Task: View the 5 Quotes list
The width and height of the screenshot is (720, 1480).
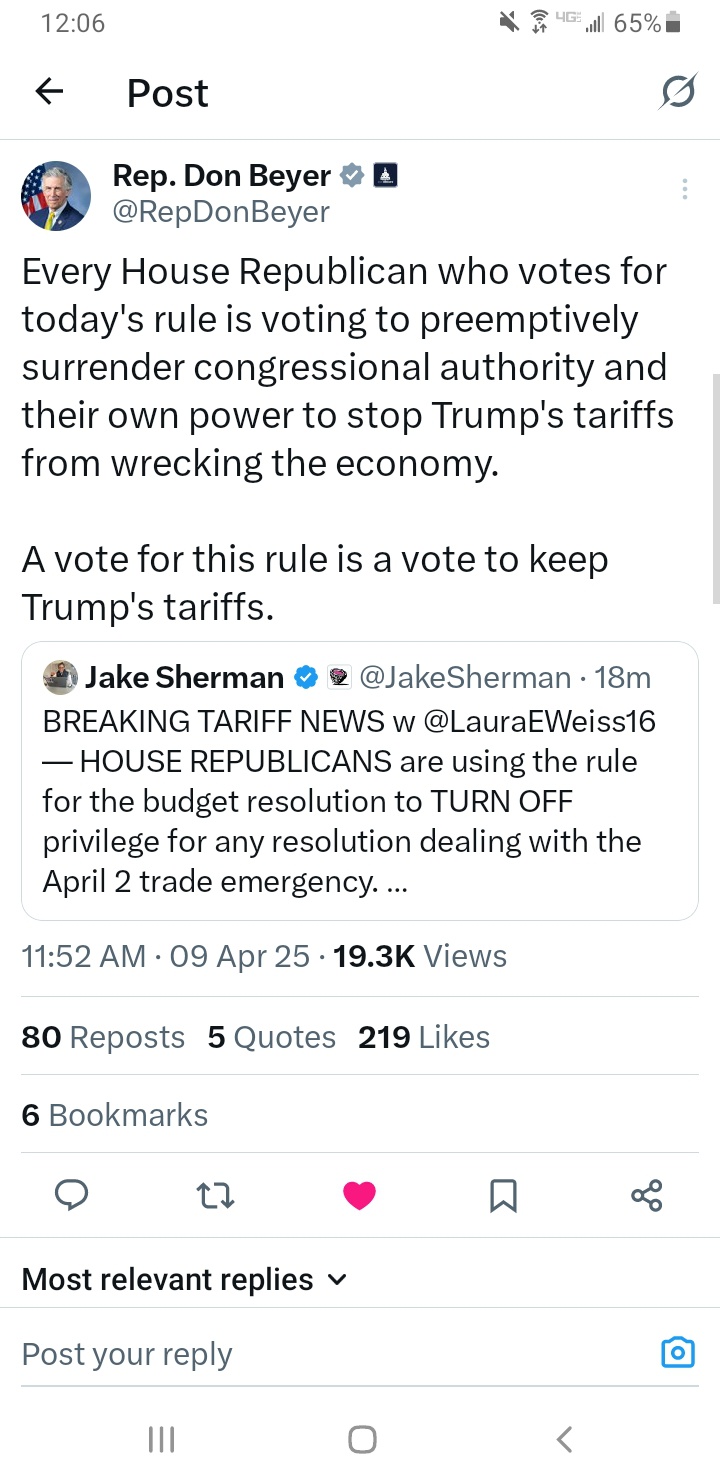Action: [271, 1037]
